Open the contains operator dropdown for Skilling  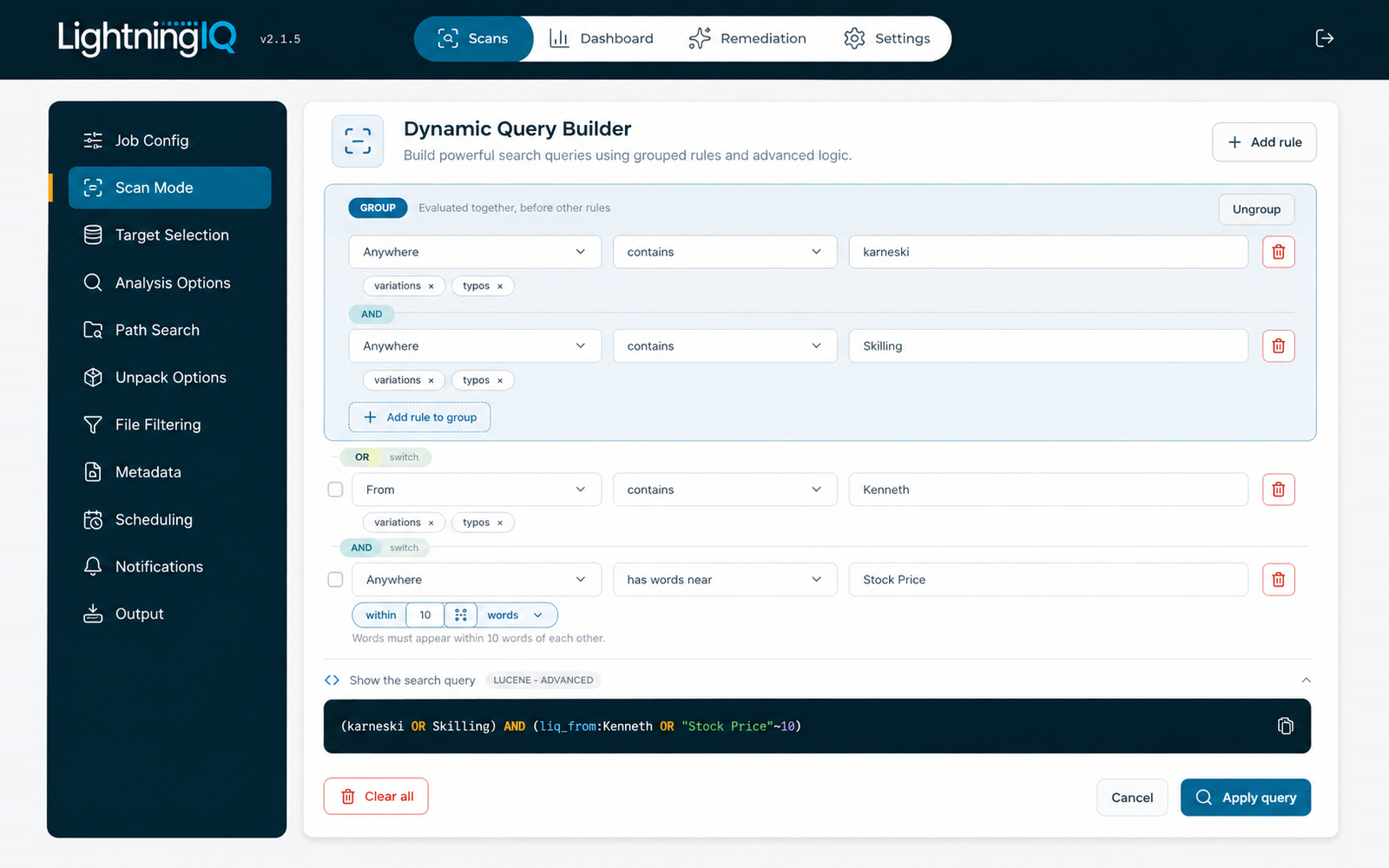725,345
